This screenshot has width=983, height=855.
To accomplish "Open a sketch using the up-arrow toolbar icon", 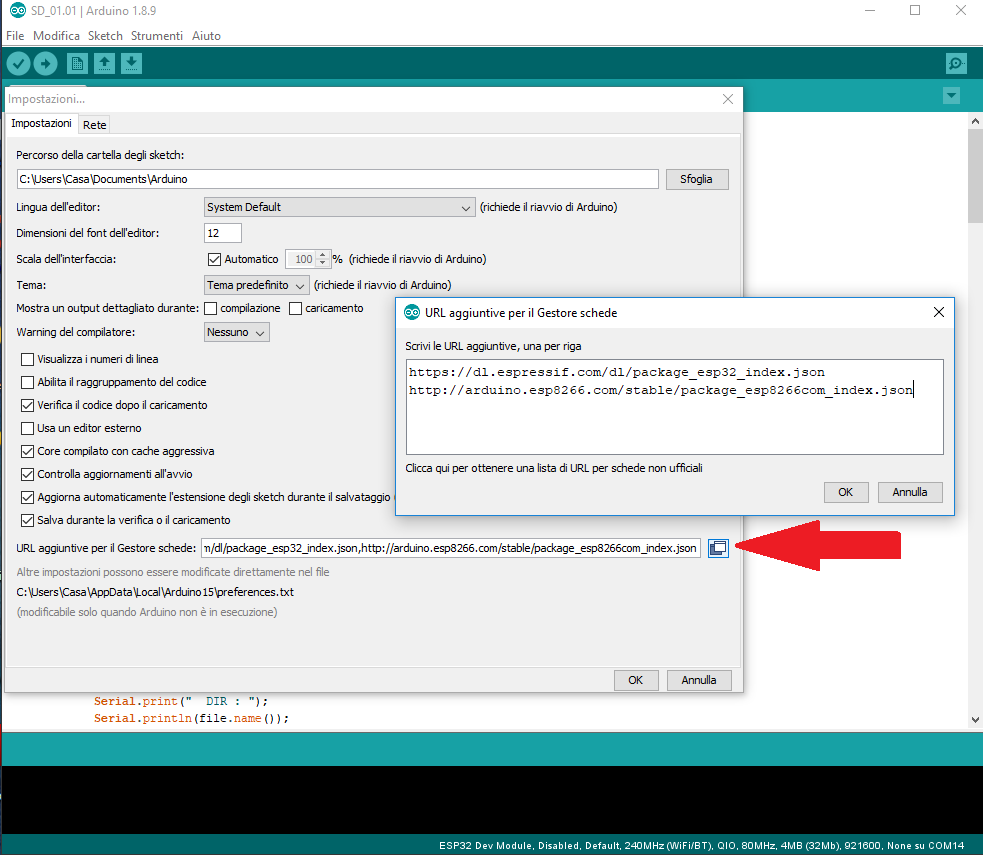I will pos(104,63).
